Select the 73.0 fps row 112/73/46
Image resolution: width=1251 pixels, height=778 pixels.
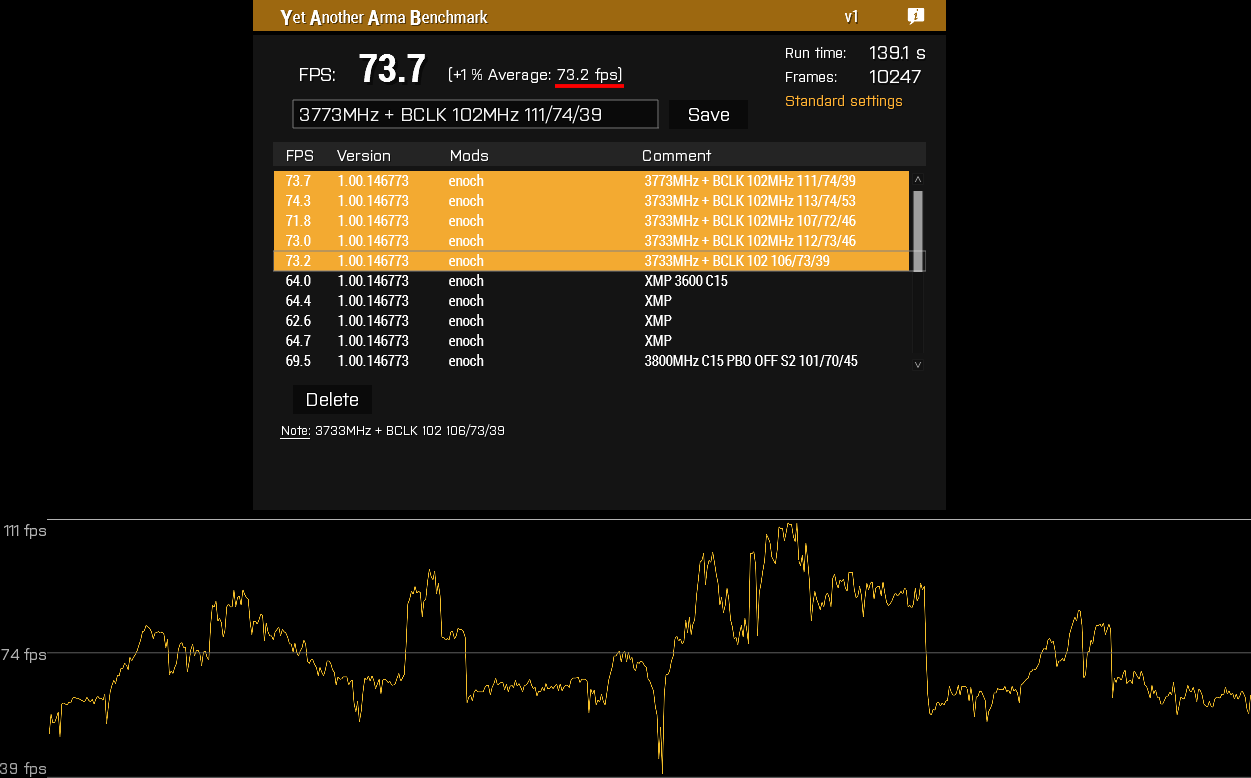pos(591,241)
